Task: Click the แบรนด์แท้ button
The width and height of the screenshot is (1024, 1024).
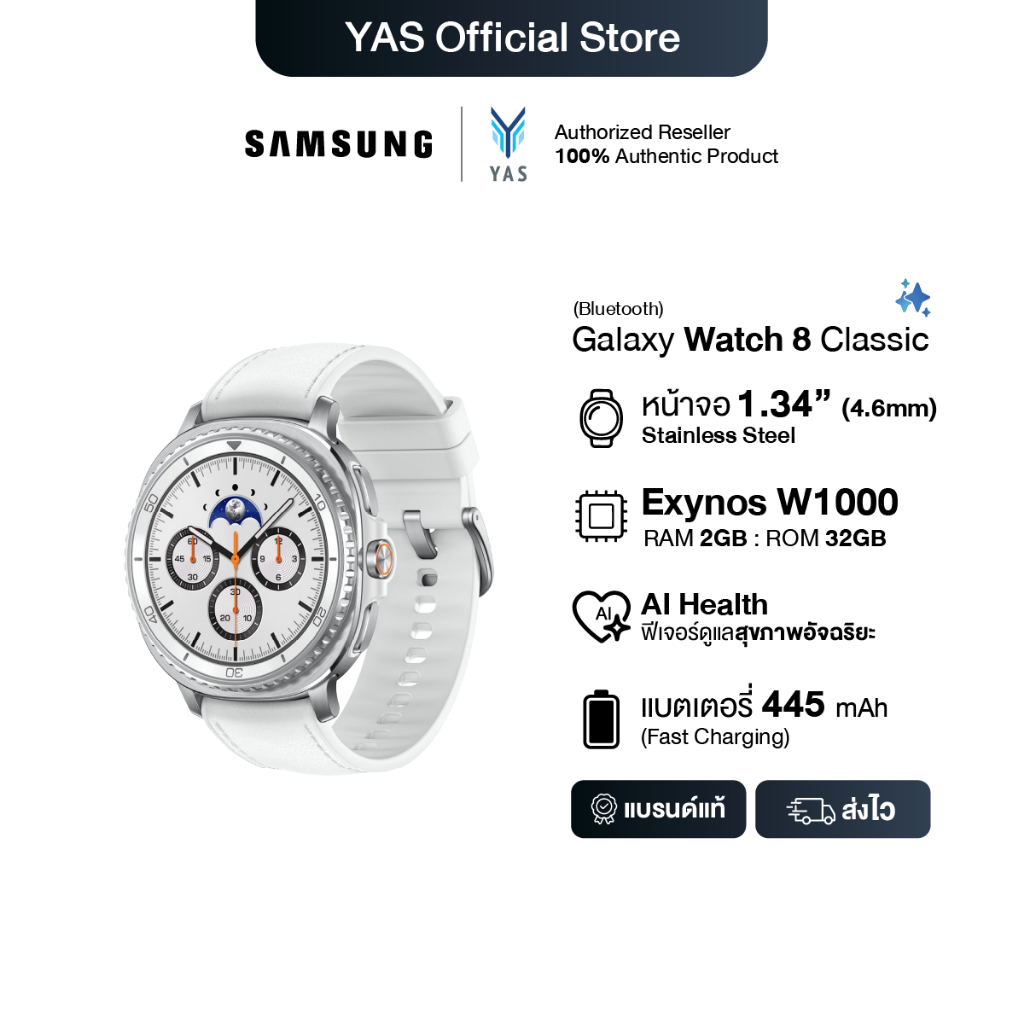Action: 658,809
